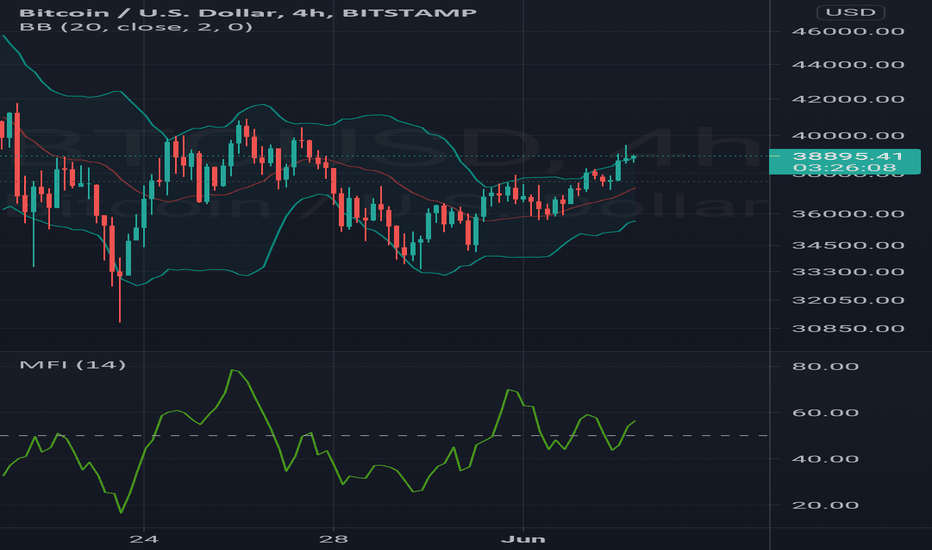Click the Jun date label on time axis
Viewport: 932px width, 550px height.
pos(523,539)
